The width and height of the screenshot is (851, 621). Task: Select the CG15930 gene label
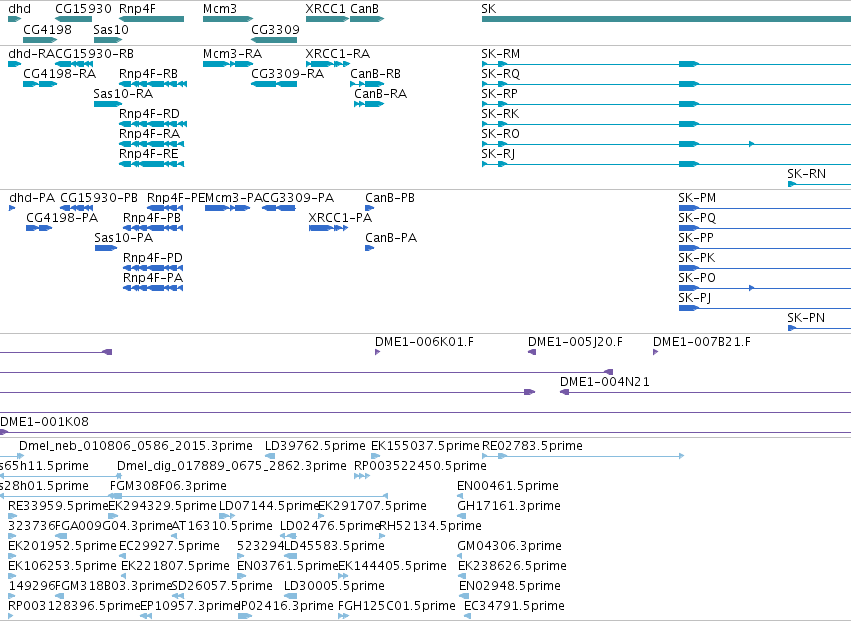point(83,9)
